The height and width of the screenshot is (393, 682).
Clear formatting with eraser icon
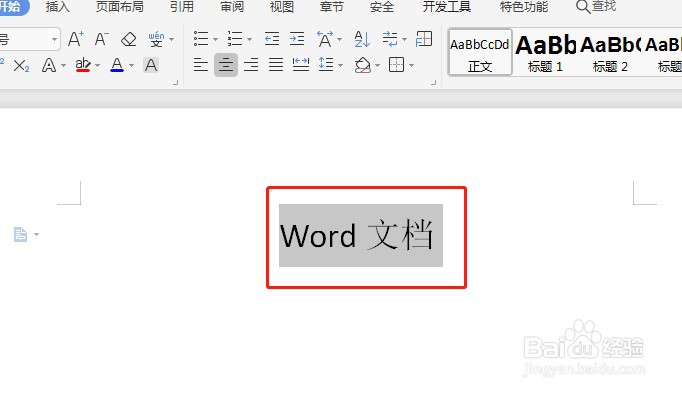[128, 39]
